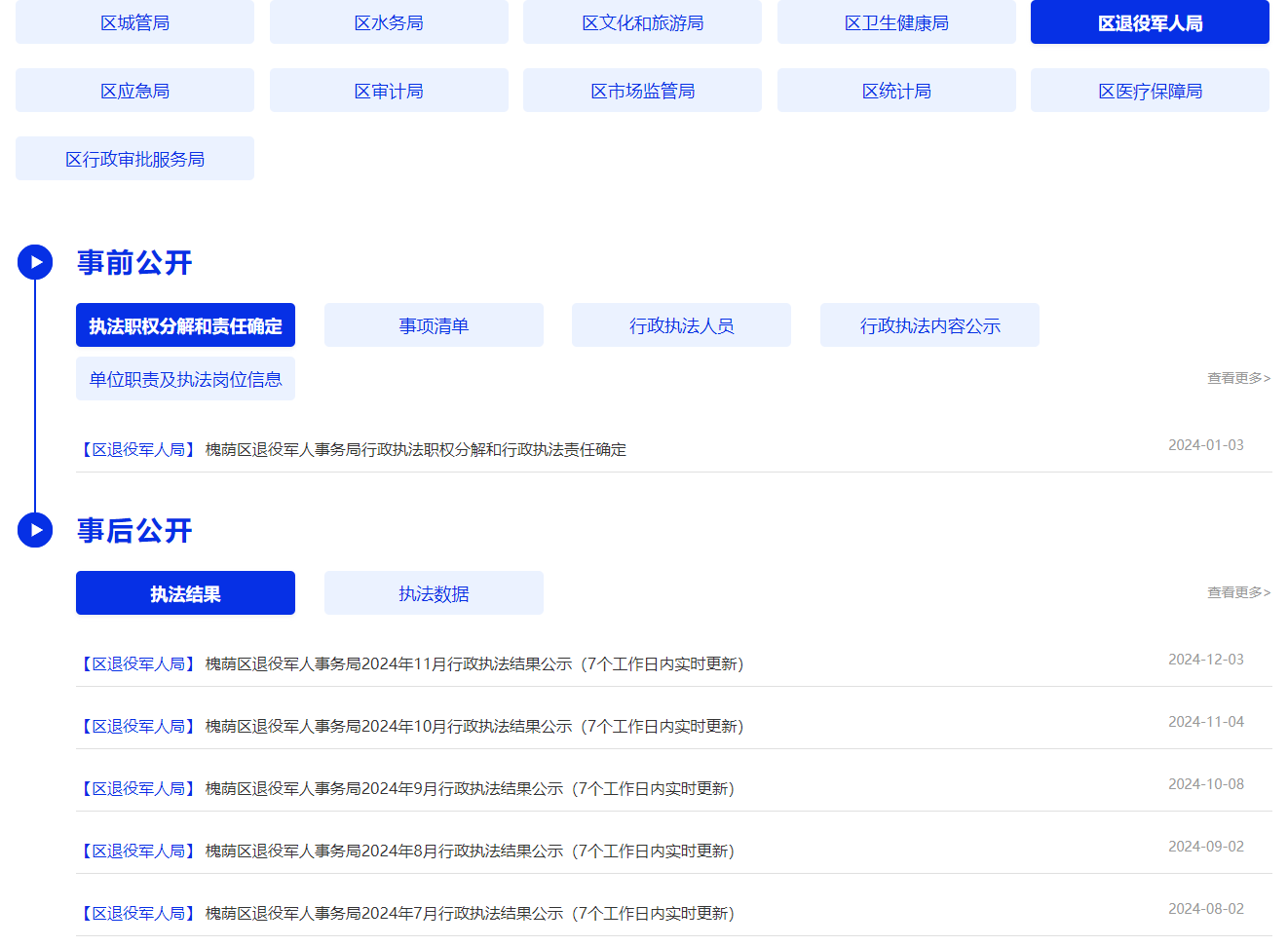The width and height of the screenshot is (1288, 946).
Task: Switch to the 执法数据 category
Action: point(434,593)
